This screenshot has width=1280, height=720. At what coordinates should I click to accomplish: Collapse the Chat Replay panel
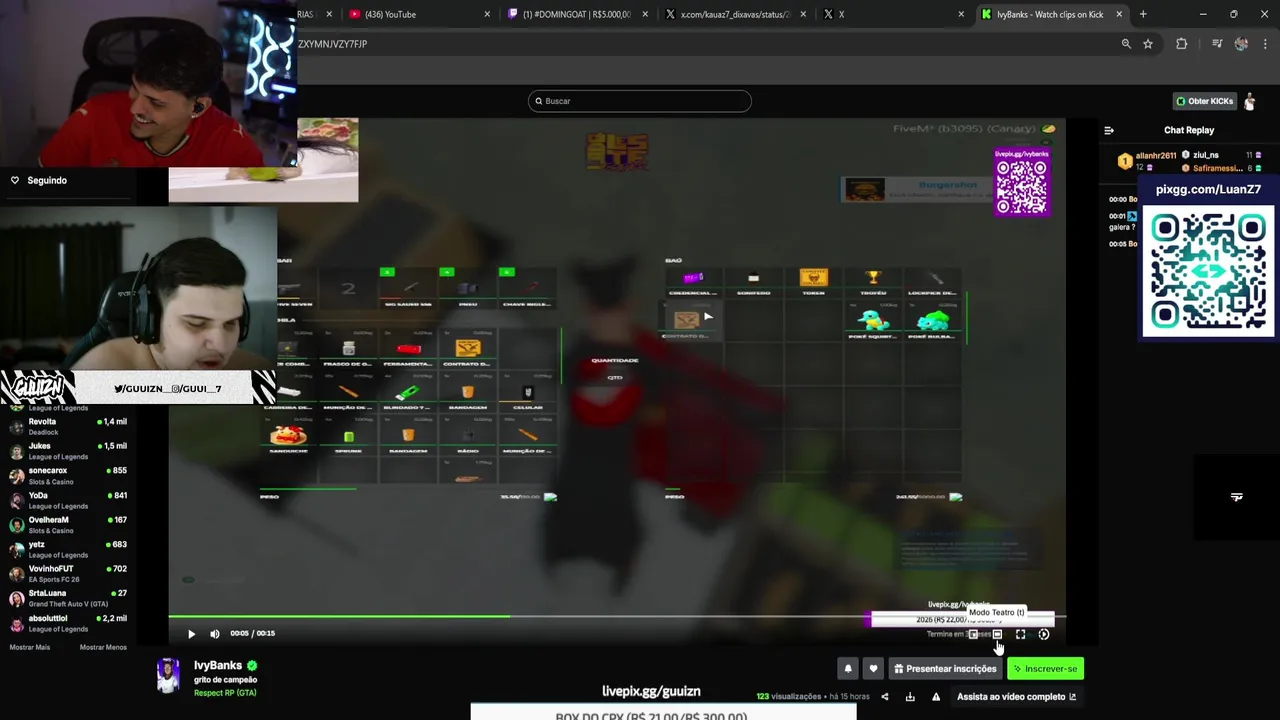pos(1109,130)
